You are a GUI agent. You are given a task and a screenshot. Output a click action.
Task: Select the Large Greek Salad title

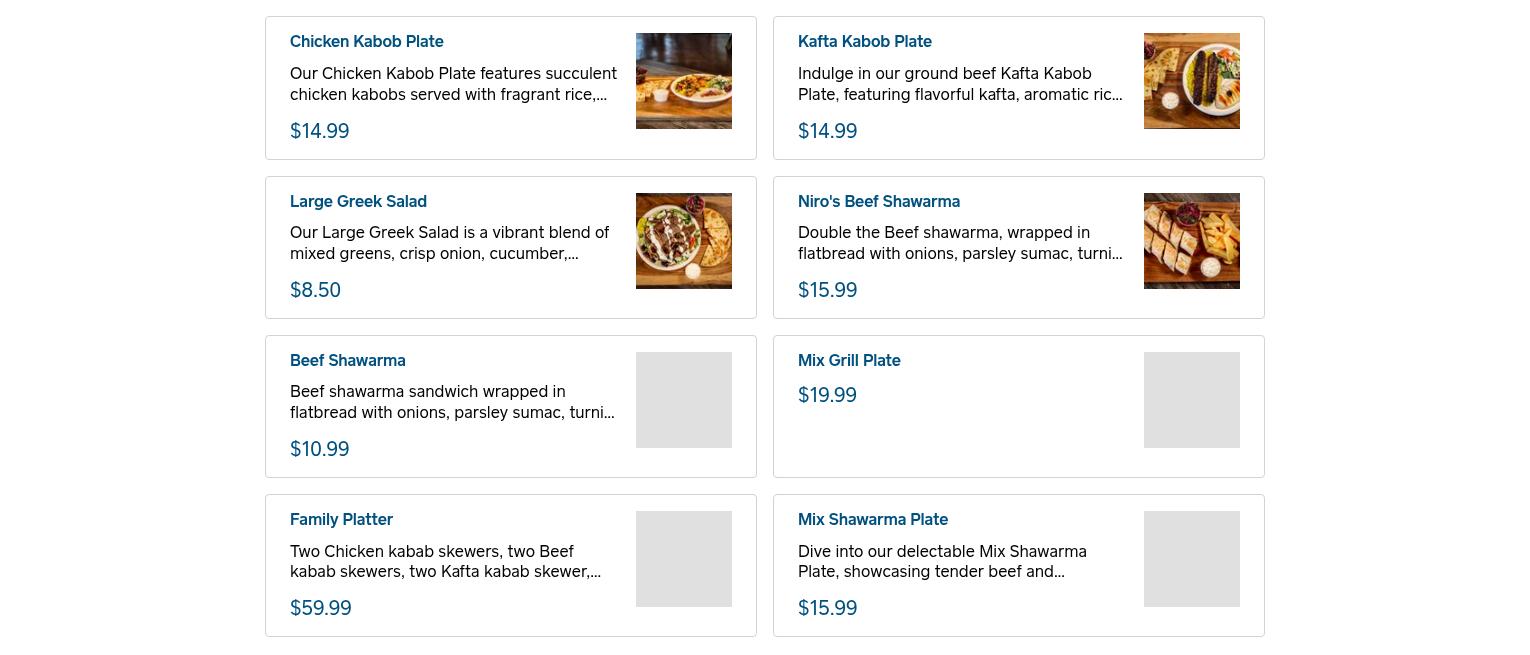click(358, 201)
